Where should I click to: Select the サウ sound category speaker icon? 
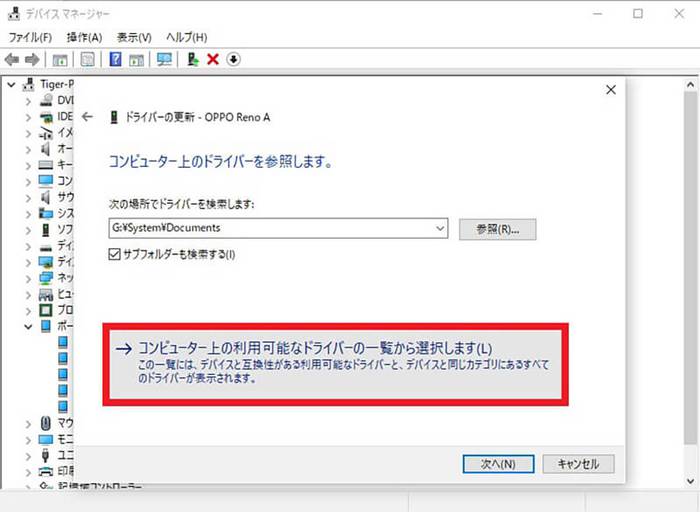click(x=46, y=197)
